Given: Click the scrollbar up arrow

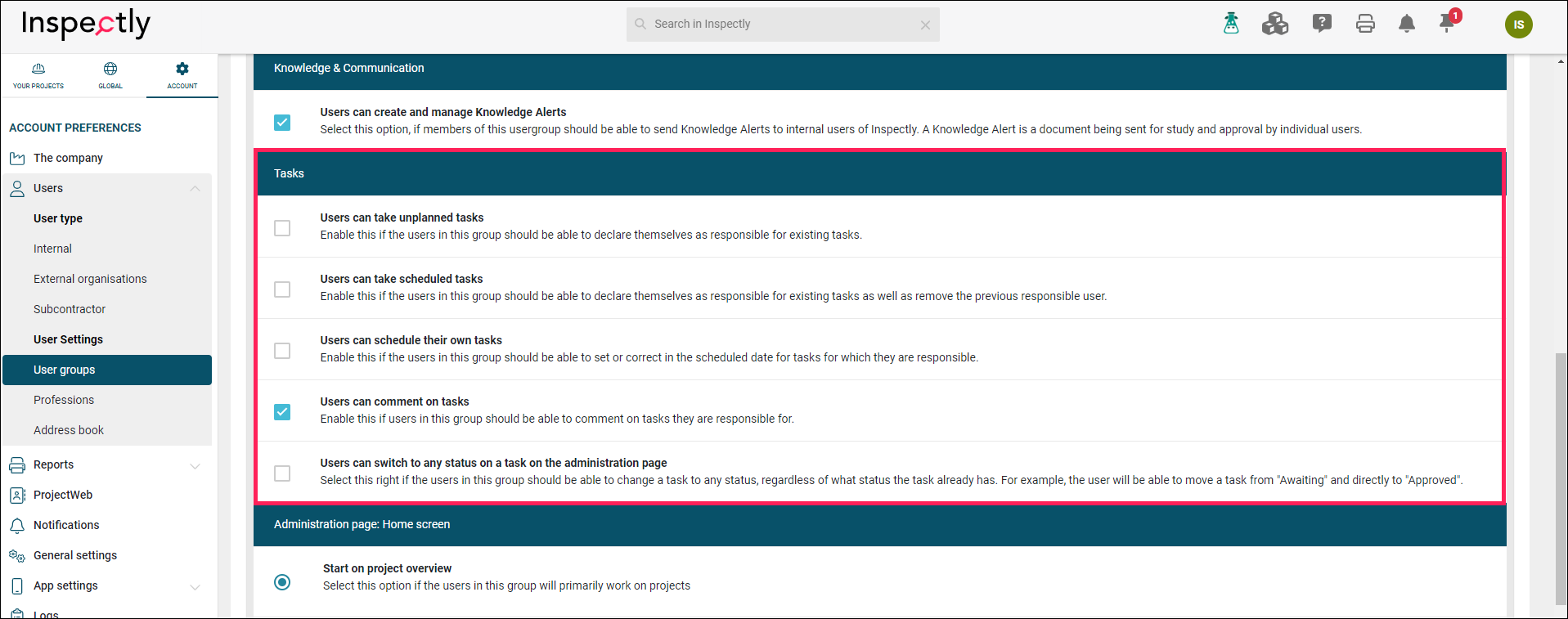Looking at the screenshot, I should 1561,61.
